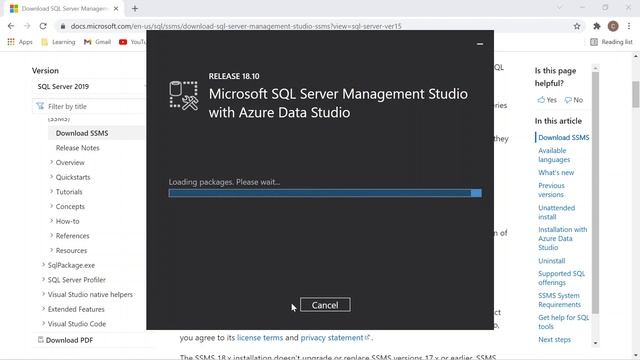Open the Gmail bookmark
The width and height of the screenshot is (640, 360).
pyautogui.click(x=97, y=42)
